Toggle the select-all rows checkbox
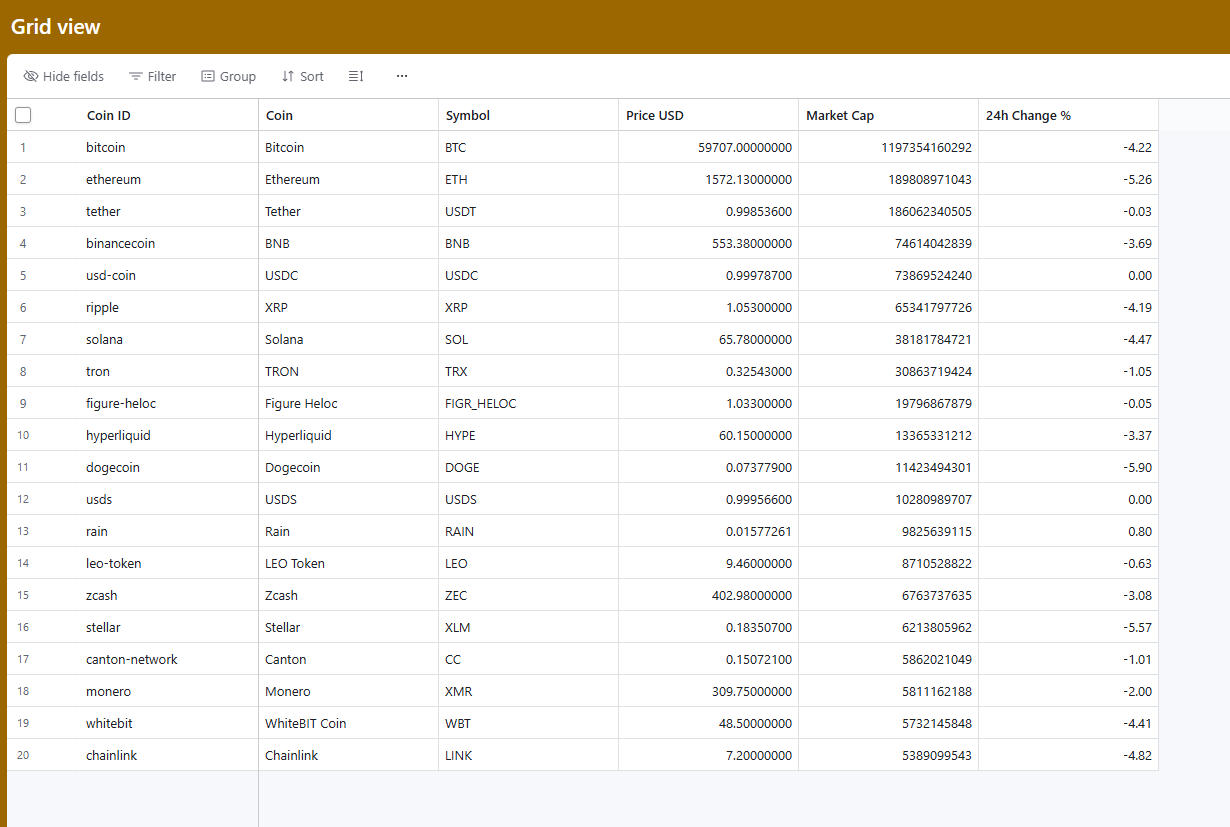 click(23, 115)
